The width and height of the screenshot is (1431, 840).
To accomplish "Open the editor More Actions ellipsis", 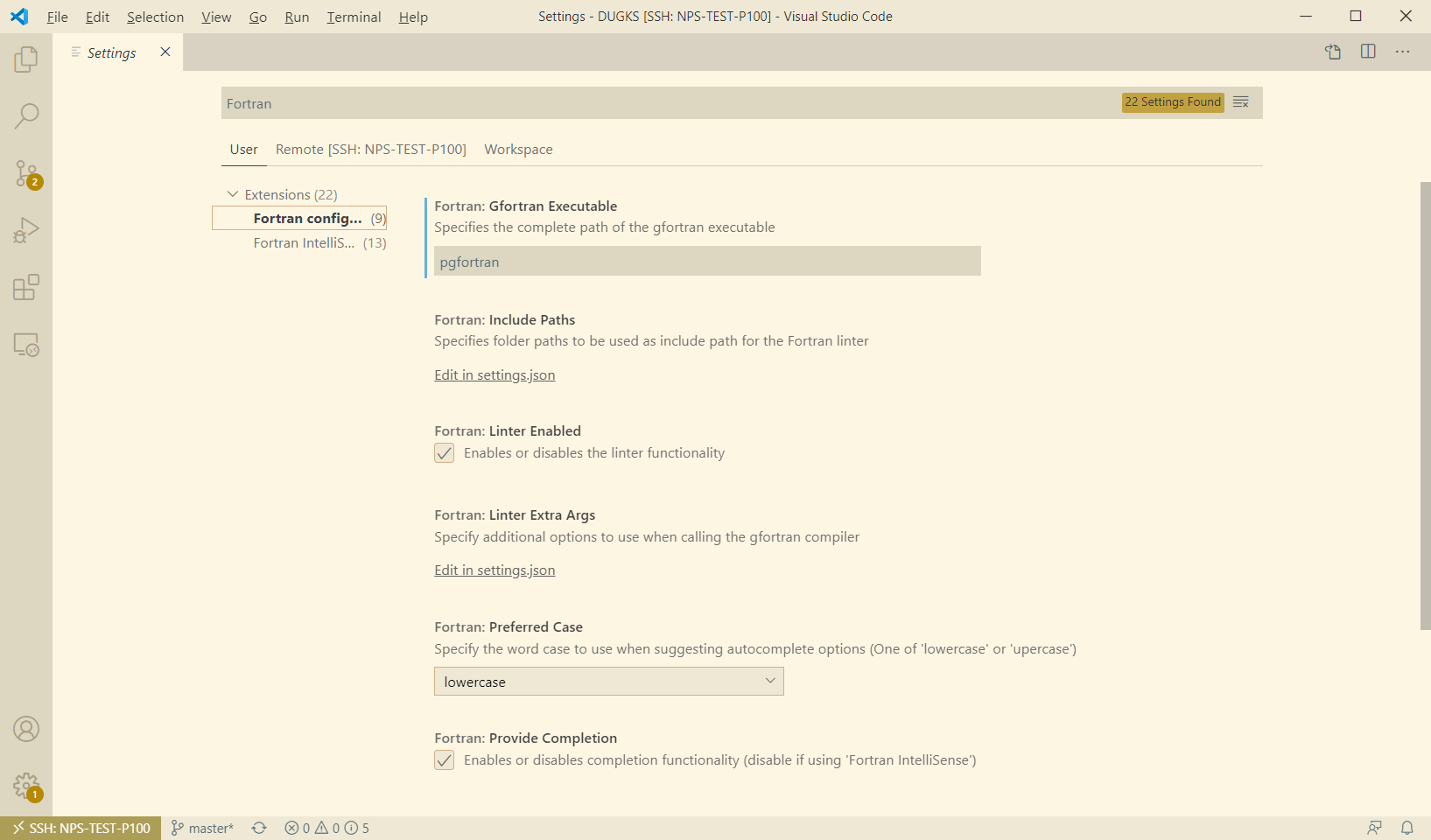I will [x=1403, y=52].
